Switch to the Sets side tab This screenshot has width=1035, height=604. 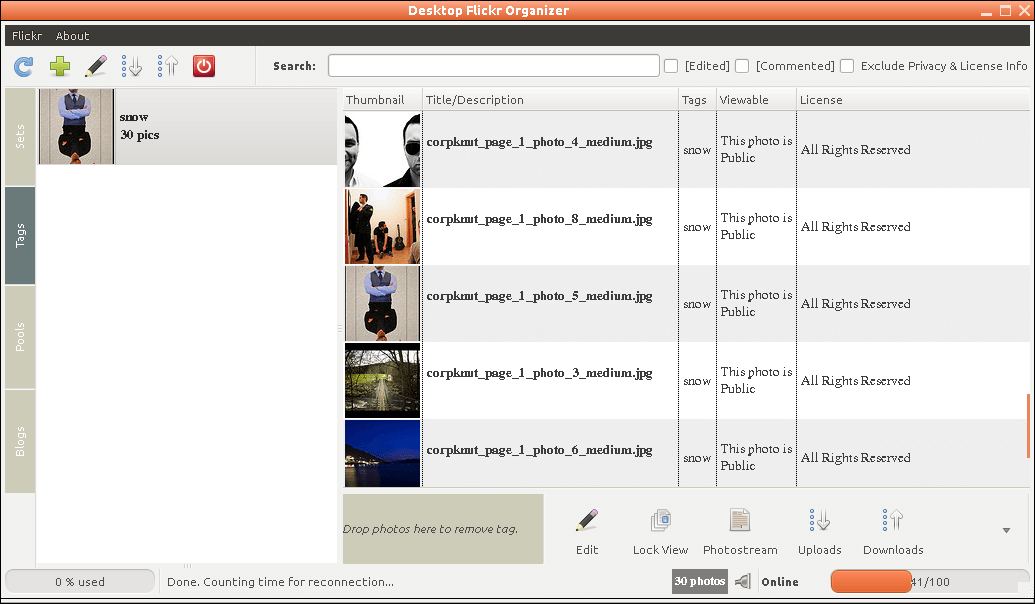coord(20,137)
